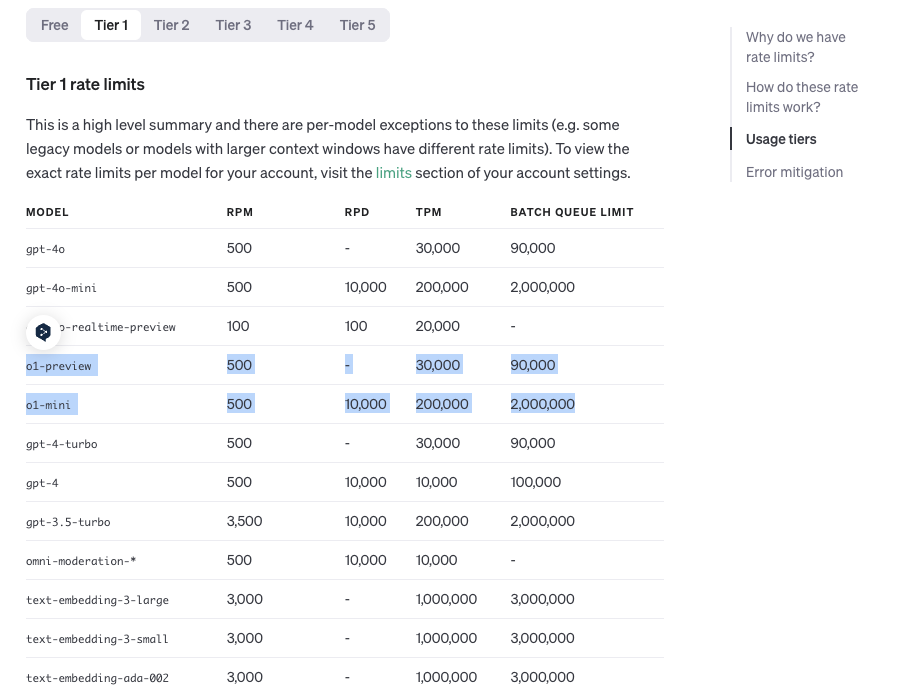This screenshot has width=905, height=689.
Task: Go to 'How do these rate limits work?'
Action: click(802, 97)
